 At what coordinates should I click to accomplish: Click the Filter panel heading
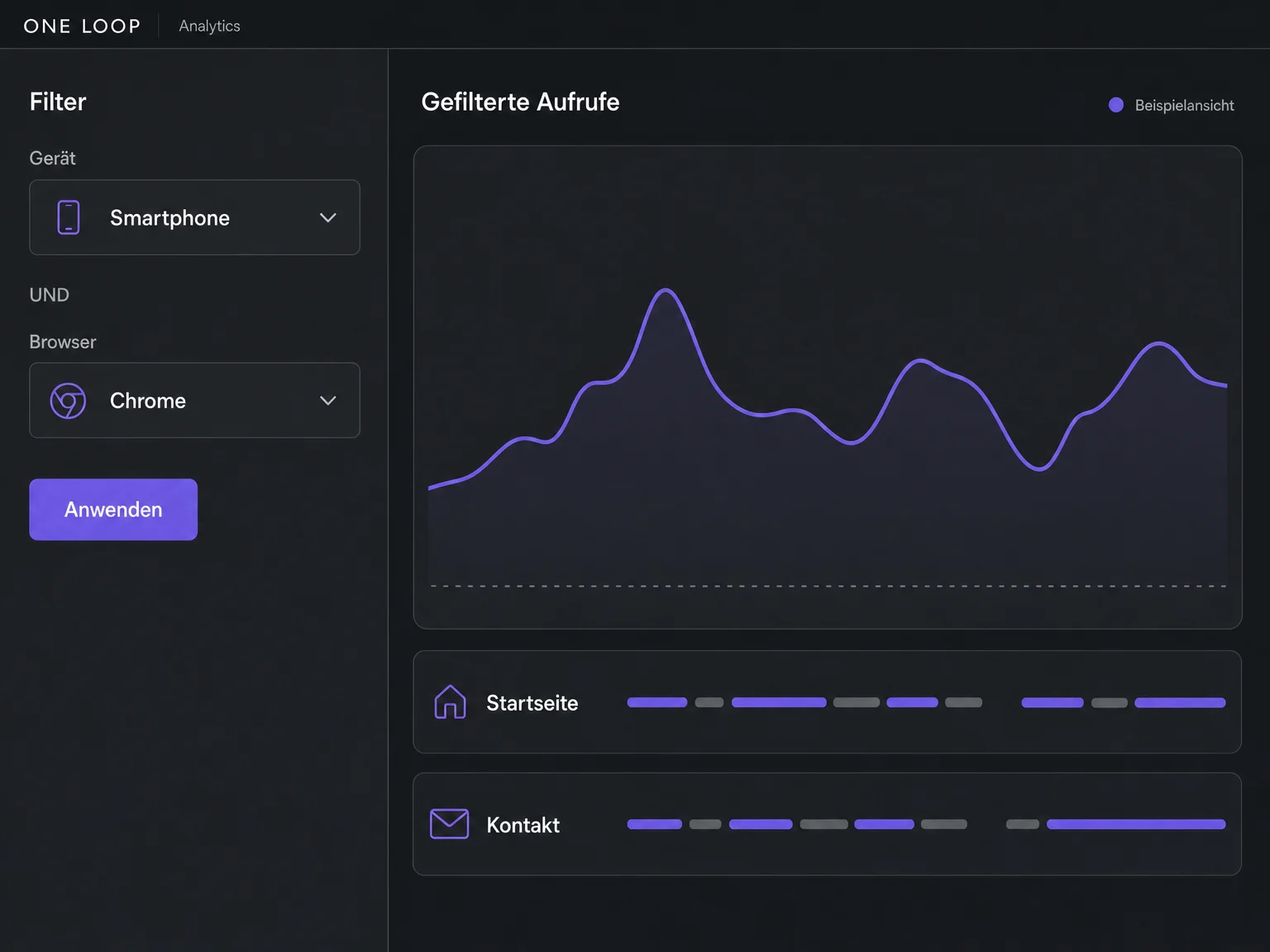(x=58, y=102)
